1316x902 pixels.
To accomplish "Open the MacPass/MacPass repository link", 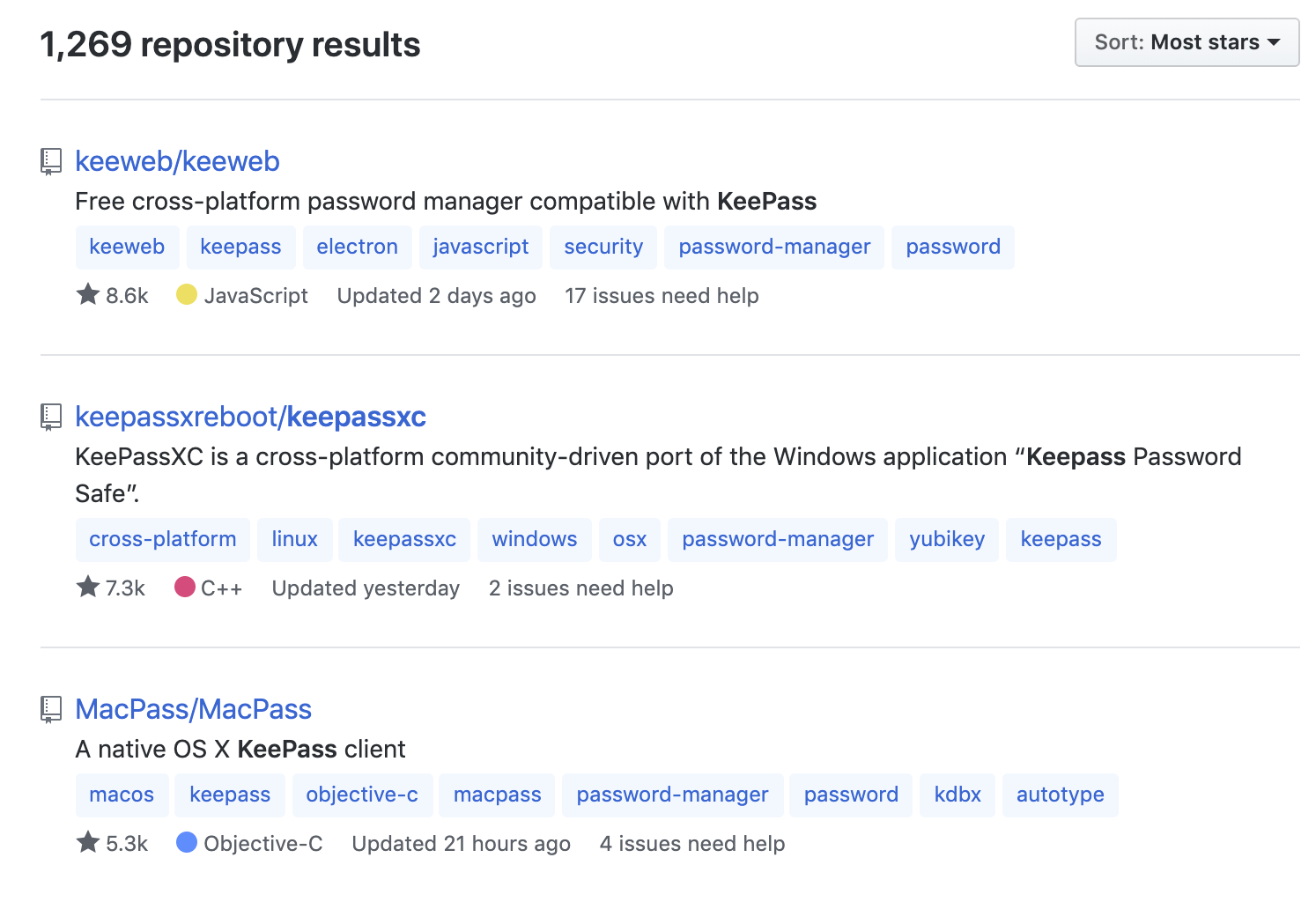I will pyautogui.click(x=193, y=709).
